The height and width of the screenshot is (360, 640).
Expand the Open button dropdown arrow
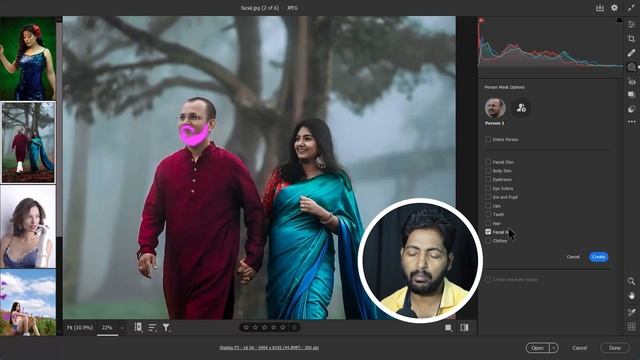coord(553,348)
